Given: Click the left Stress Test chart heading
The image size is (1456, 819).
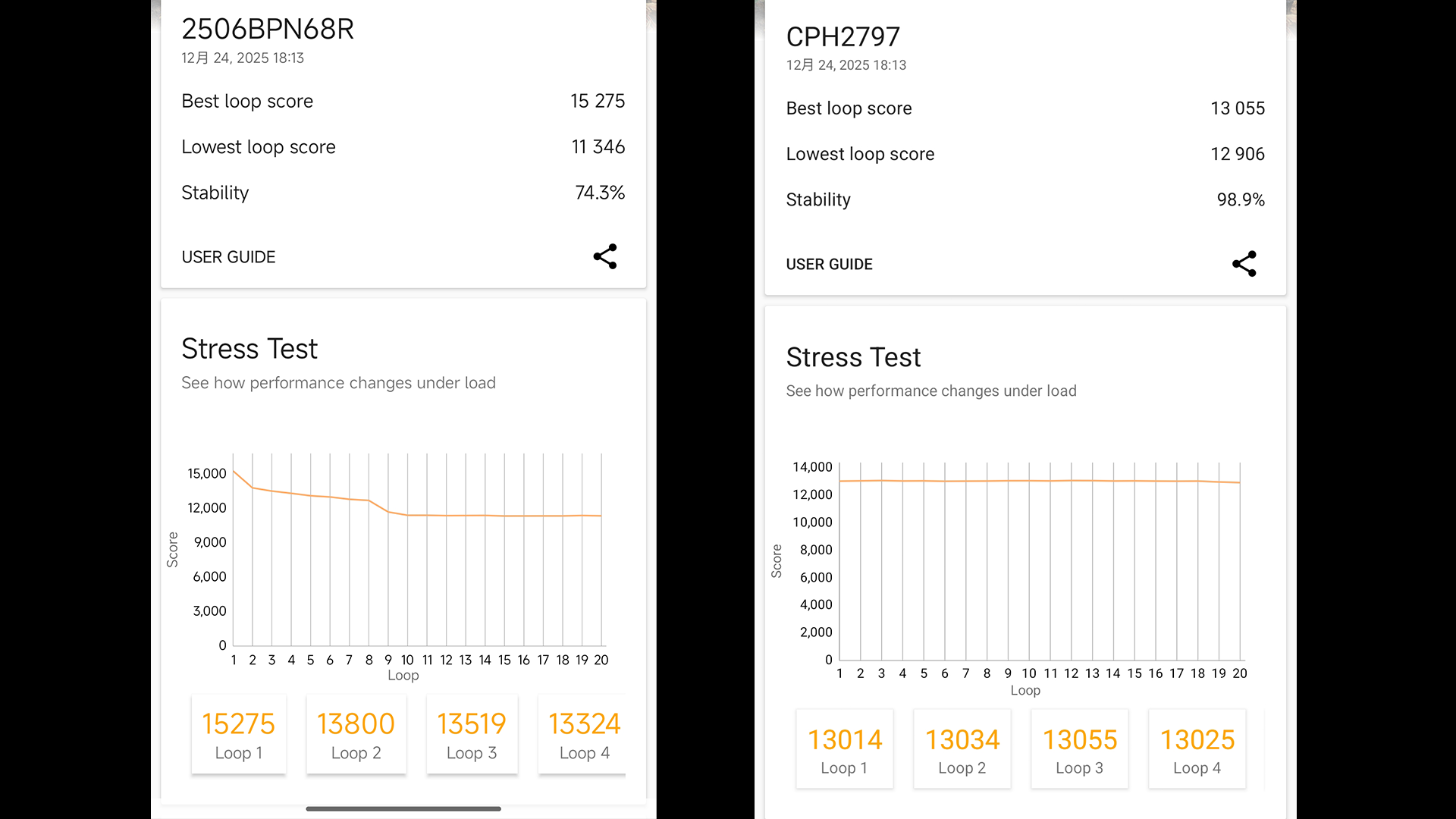Looking at the screenshot, I should click(249, 349).
